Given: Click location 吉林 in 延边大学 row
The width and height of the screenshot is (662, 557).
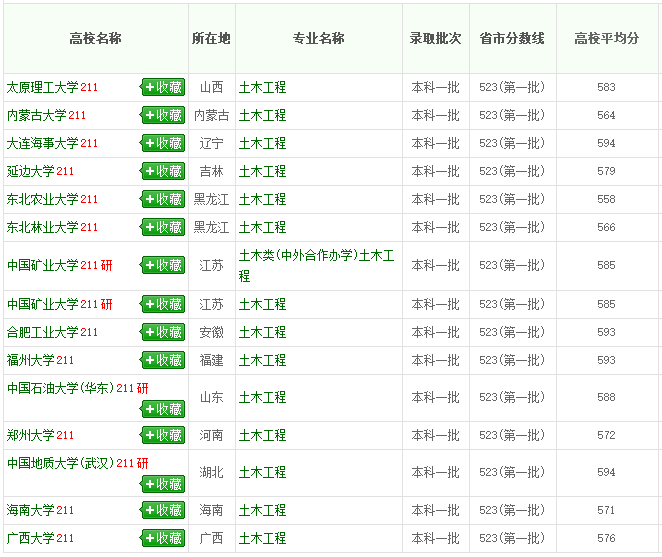Looking at the screenshot, I should tap(211, 171).
